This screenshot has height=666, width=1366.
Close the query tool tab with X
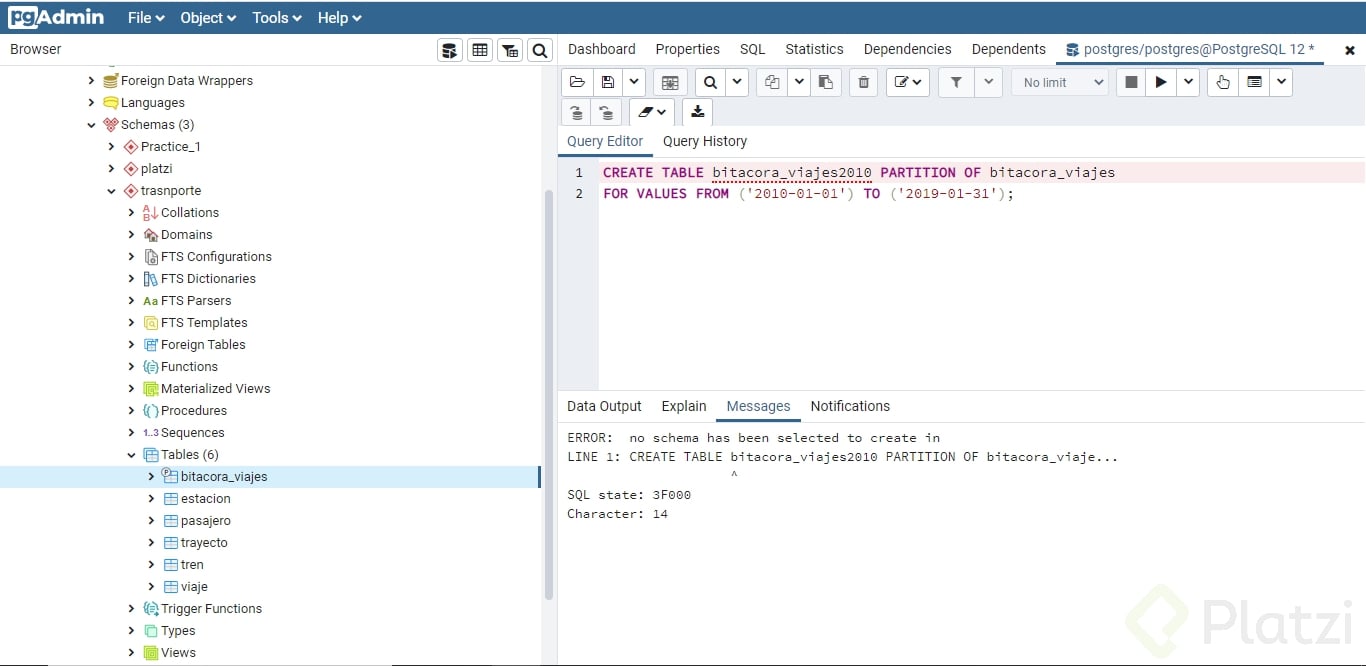(x=1350, y=50)
